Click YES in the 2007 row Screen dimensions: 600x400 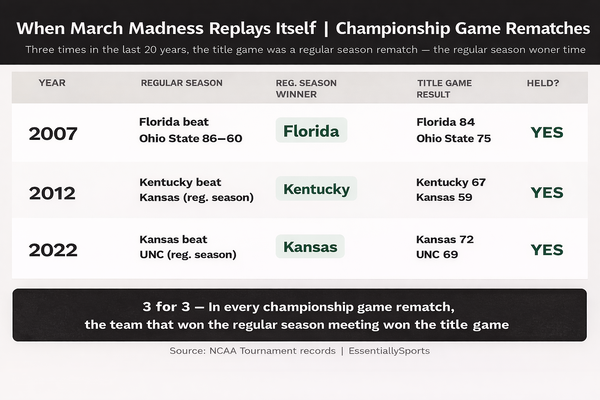[547, 133]
